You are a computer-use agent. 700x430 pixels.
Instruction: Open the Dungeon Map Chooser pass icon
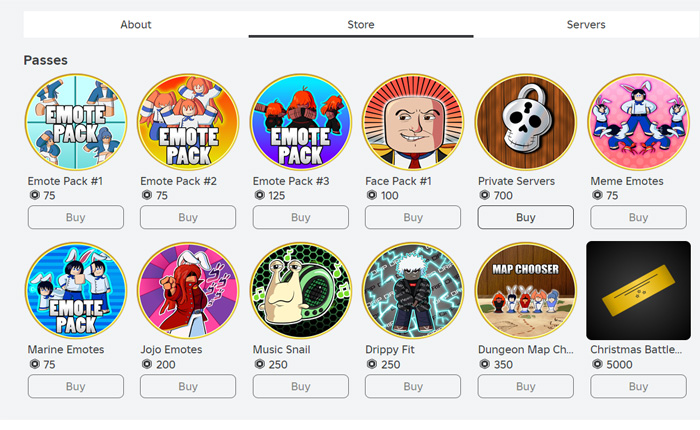click(526, 292)
